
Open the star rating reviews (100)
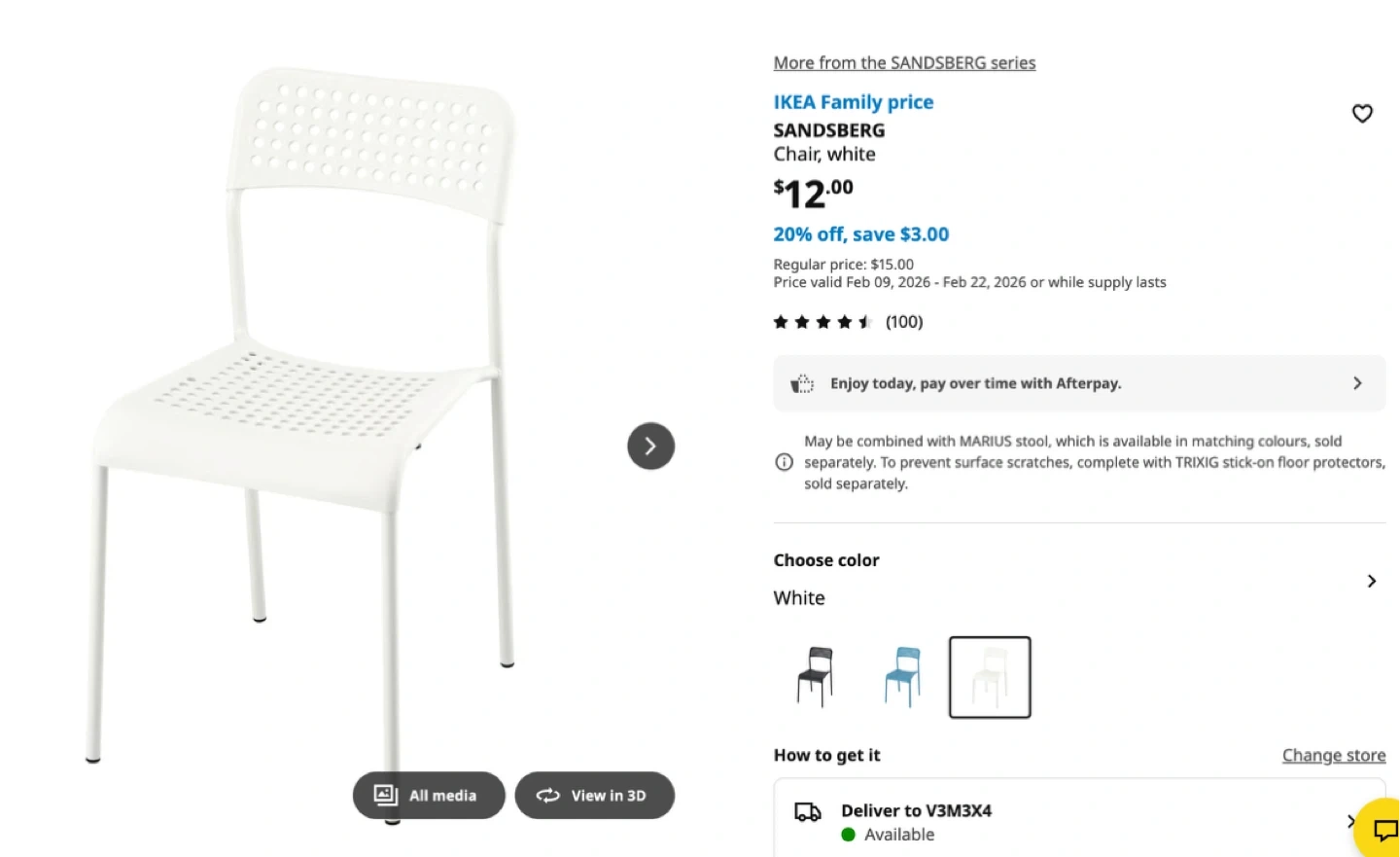[x=848, y=322]
